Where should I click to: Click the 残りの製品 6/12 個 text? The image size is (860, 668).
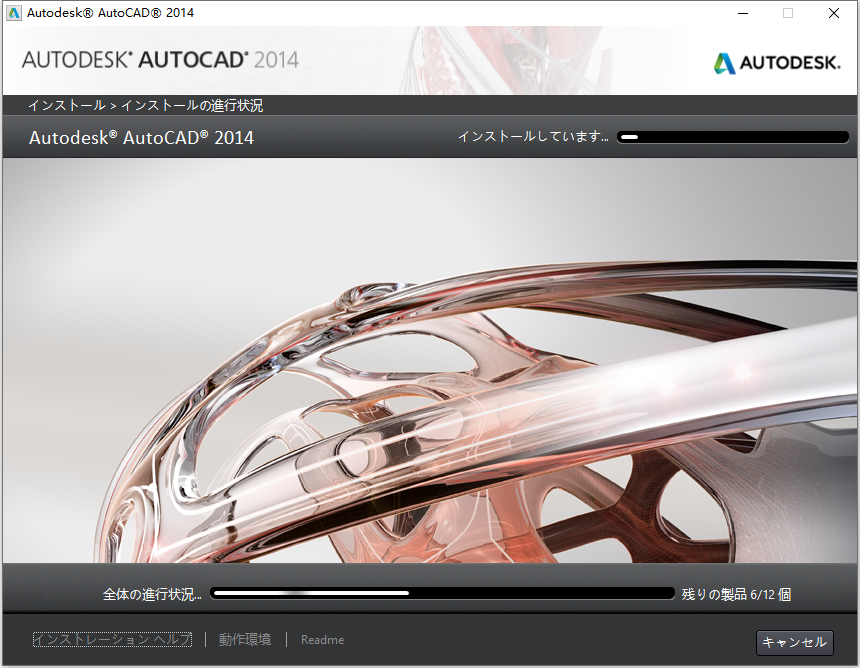[736, 595]
